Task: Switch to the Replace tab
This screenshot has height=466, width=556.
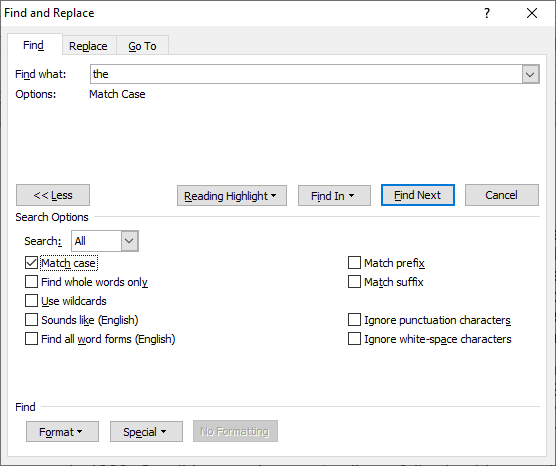Action: (x=88, y=46)
